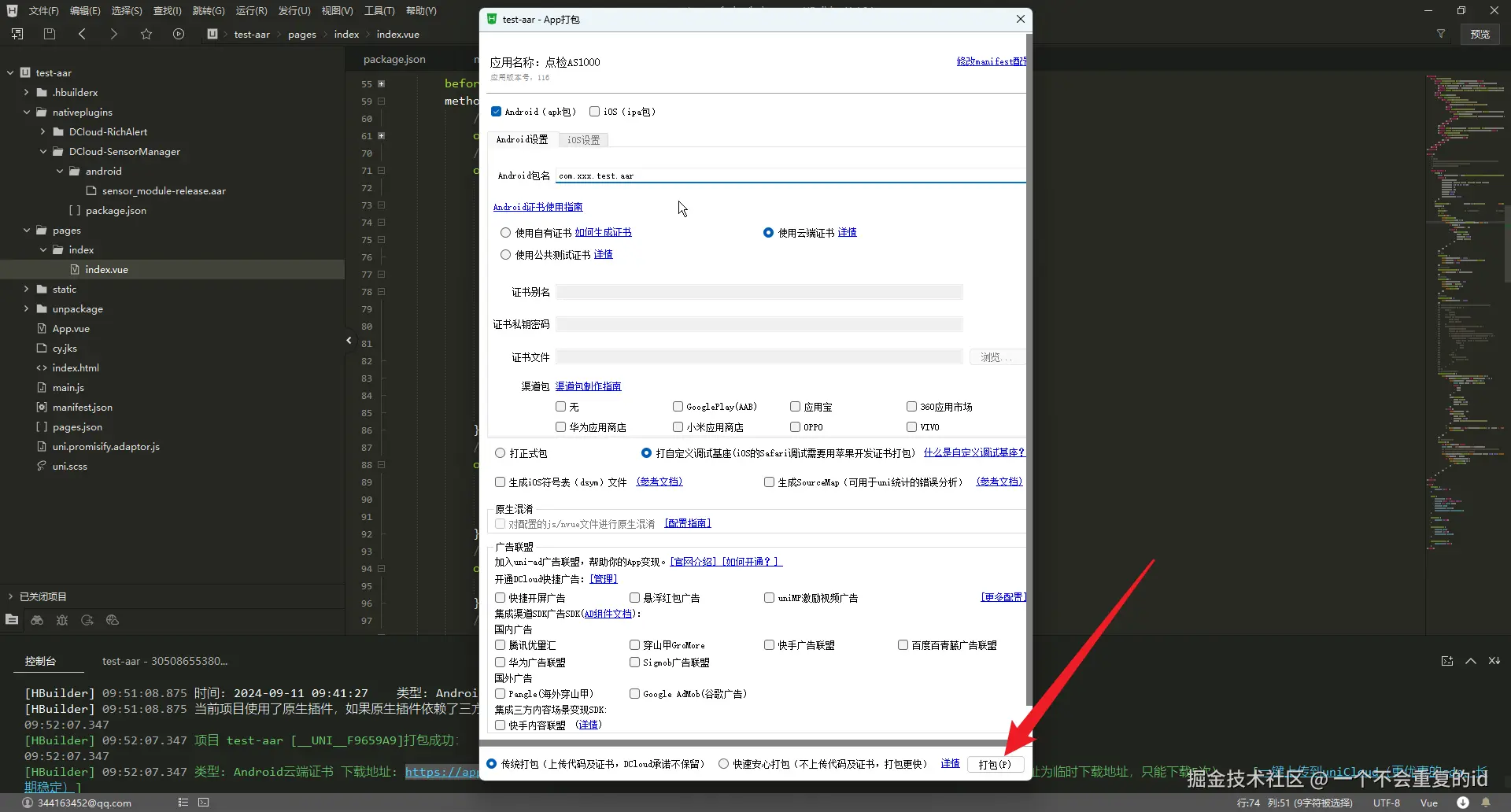Click the project icon in the breadcrumb
The height and width of the screenshot is (812, 1511).
point(212,34)
